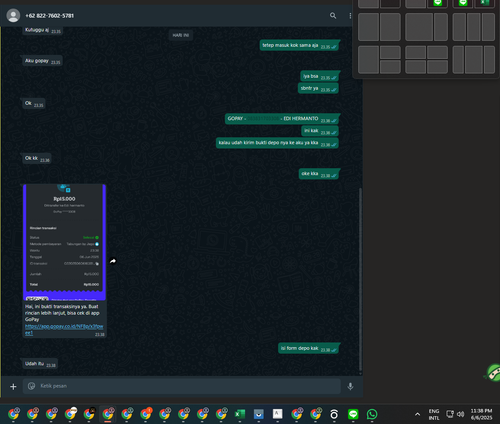Click message 'kalau udah kirim bukti depo nya'
The width and height of the screenshot is (500, 424).
tap(277, 143)
